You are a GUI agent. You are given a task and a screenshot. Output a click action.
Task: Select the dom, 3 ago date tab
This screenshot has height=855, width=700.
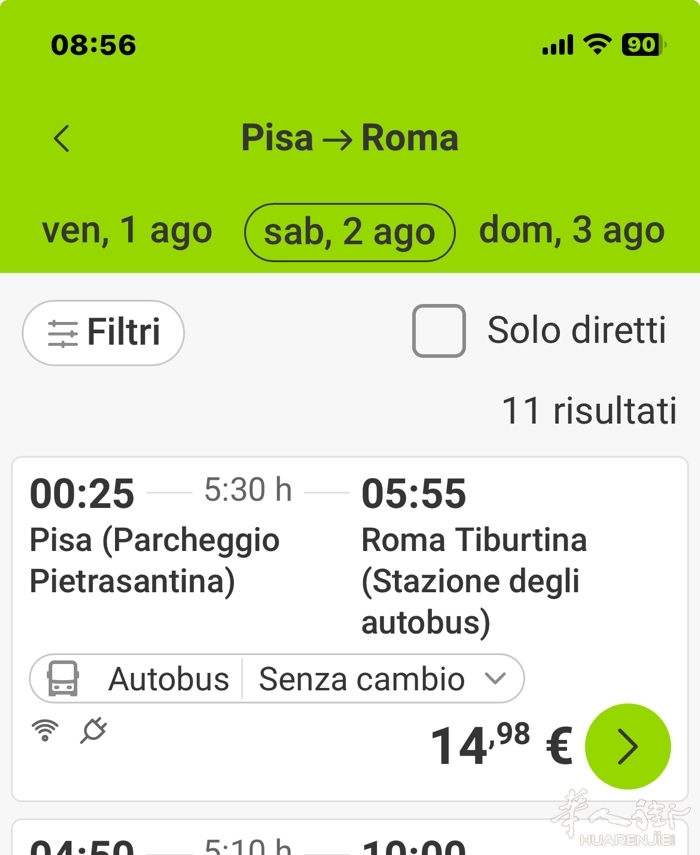click(572, 231)
